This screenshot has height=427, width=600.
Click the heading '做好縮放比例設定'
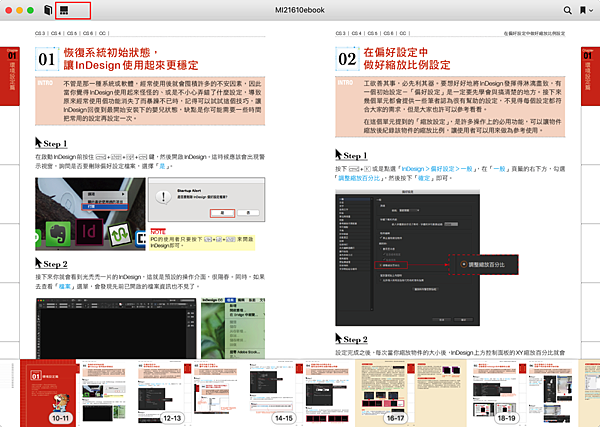(407, 65)
